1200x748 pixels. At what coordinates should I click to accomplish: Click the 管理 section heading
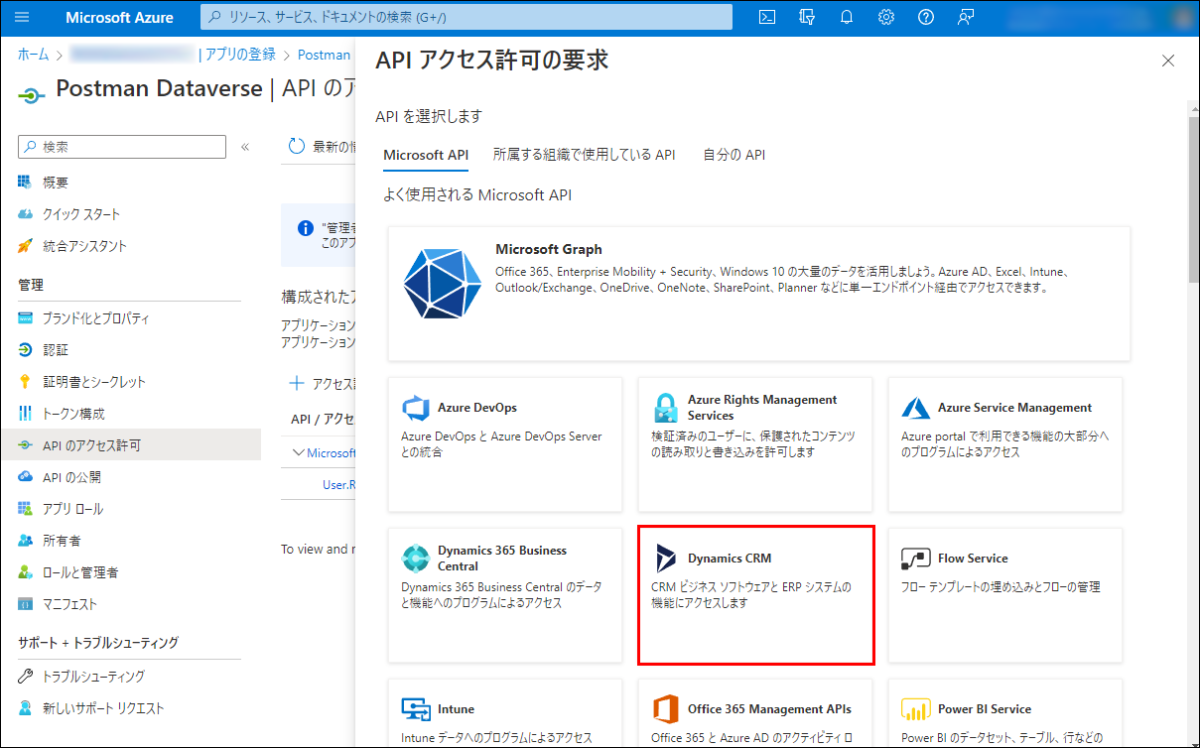click(31, 285)
